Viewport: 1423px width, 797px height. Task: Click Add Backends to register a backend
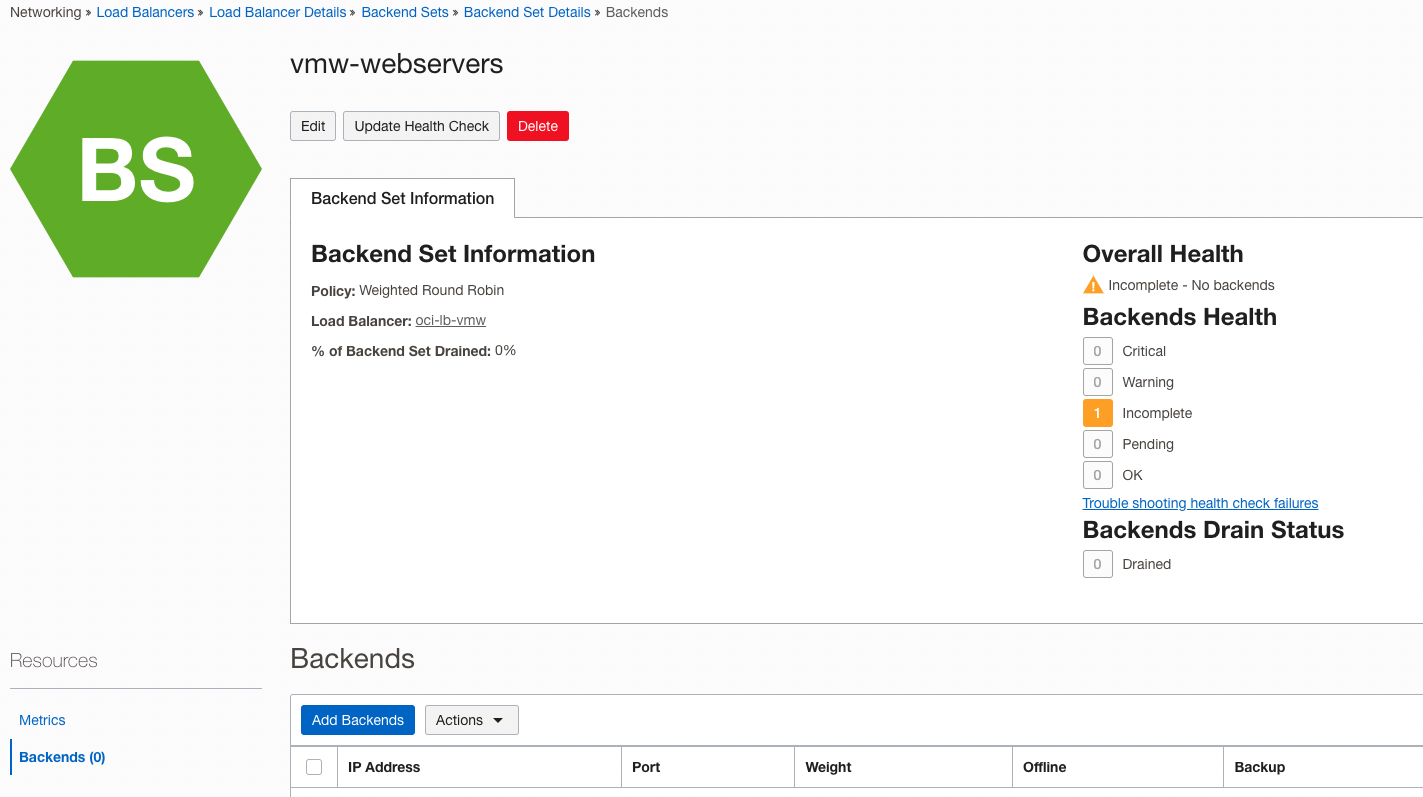click(357, 719)
